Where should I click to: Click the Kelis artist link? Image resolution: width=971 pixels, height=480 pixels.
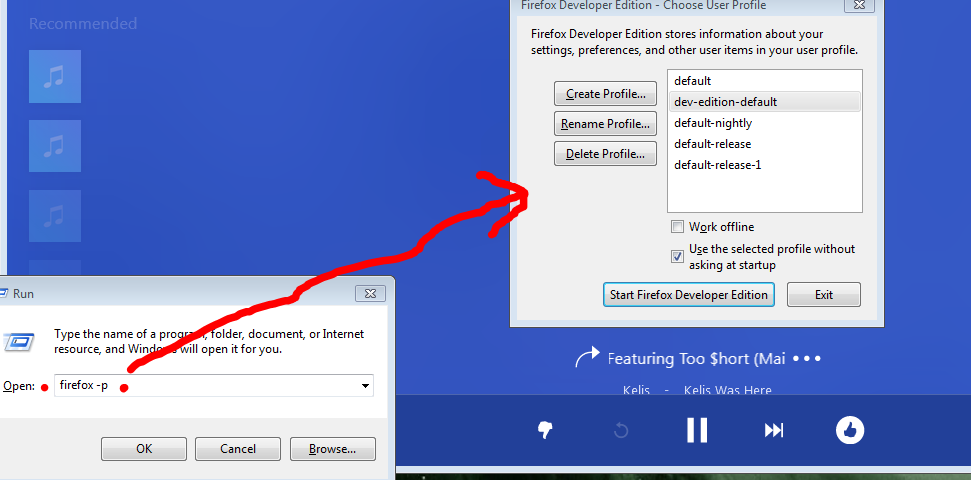click(x=636, y=390)
